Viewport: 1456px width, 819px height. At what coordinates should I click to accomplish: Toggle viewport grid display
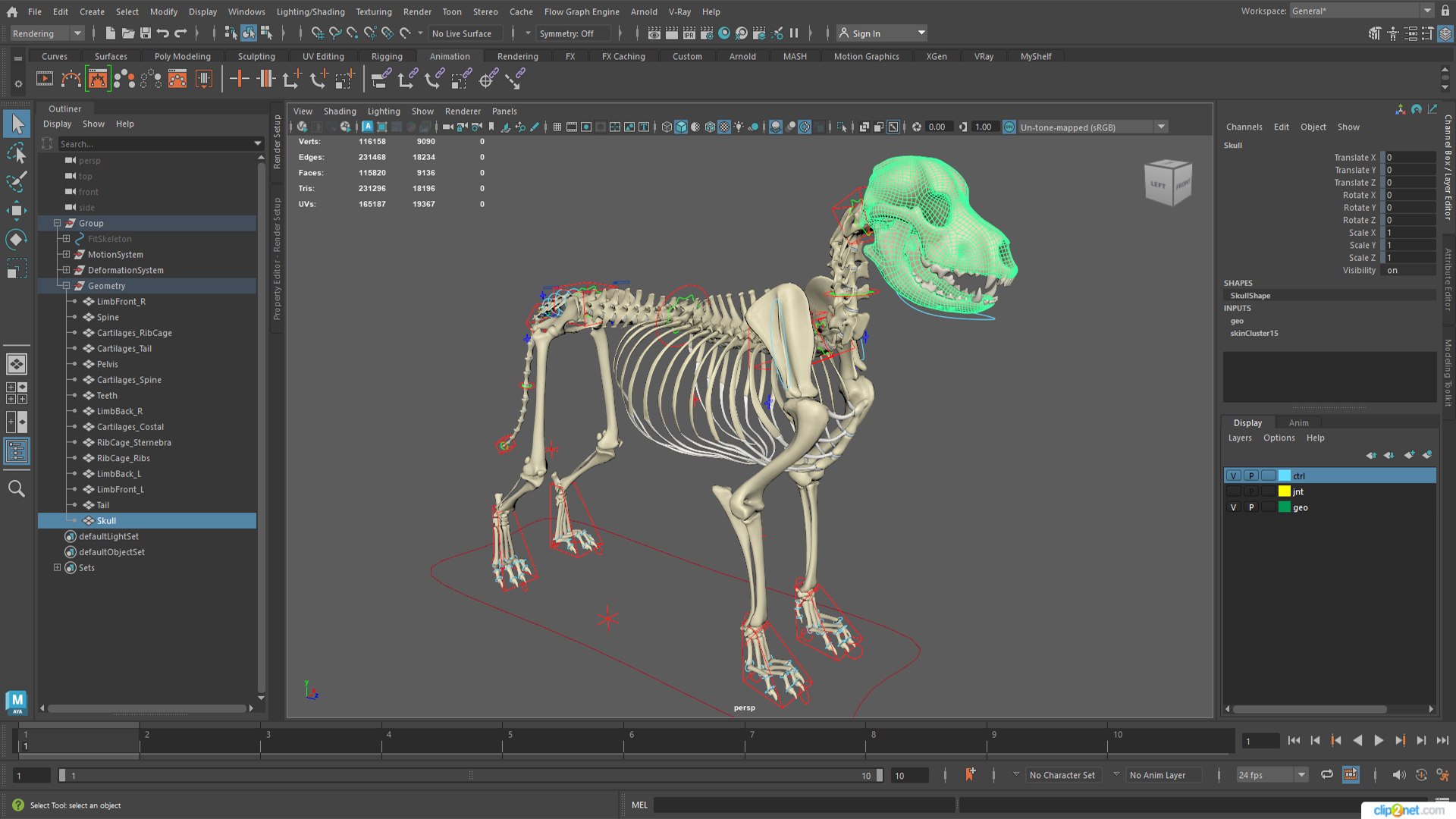[x=557, y=127]
